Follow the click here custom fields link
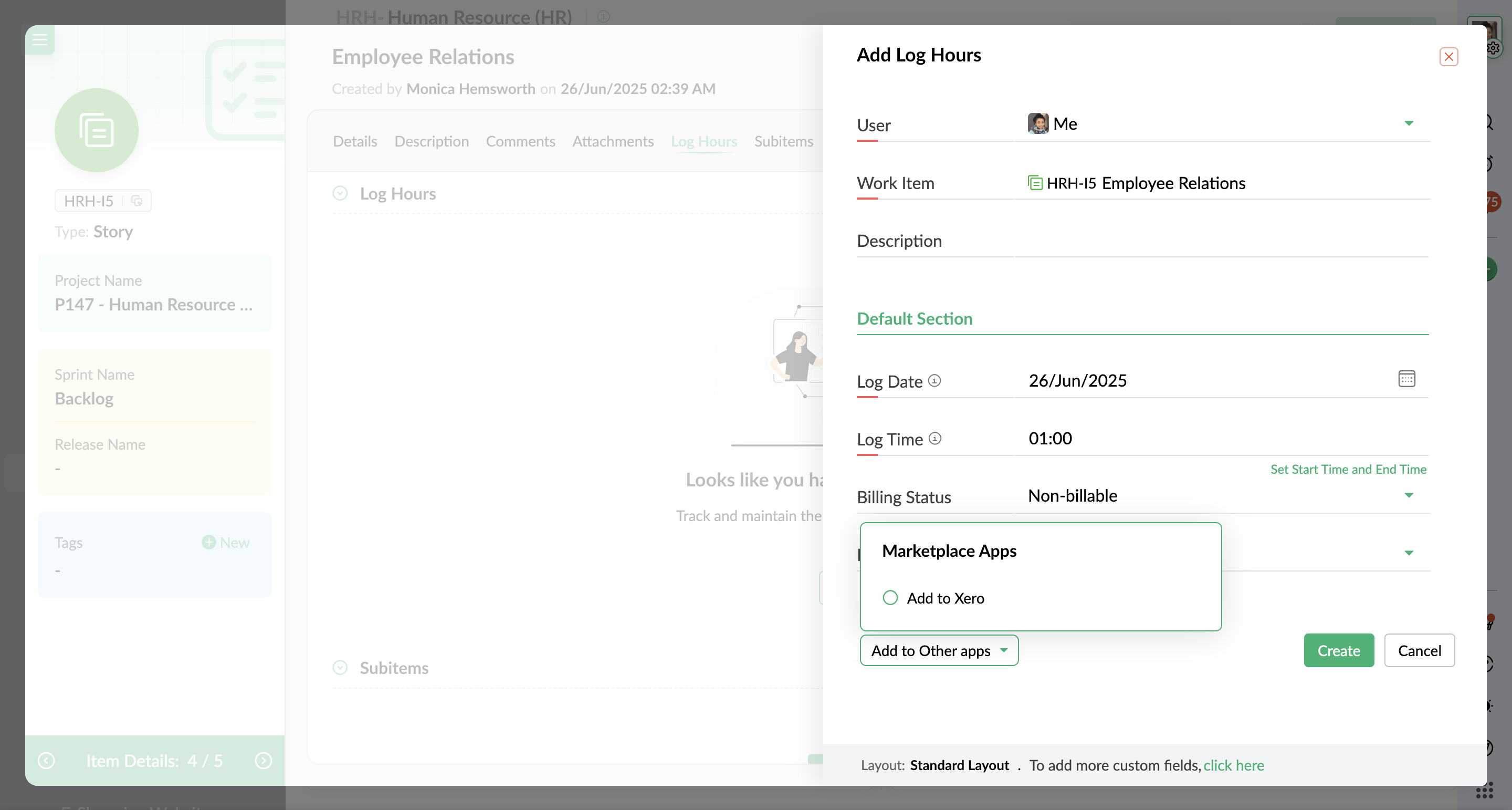Viewport: 1512px width, 810px height. click(1233, 765)
